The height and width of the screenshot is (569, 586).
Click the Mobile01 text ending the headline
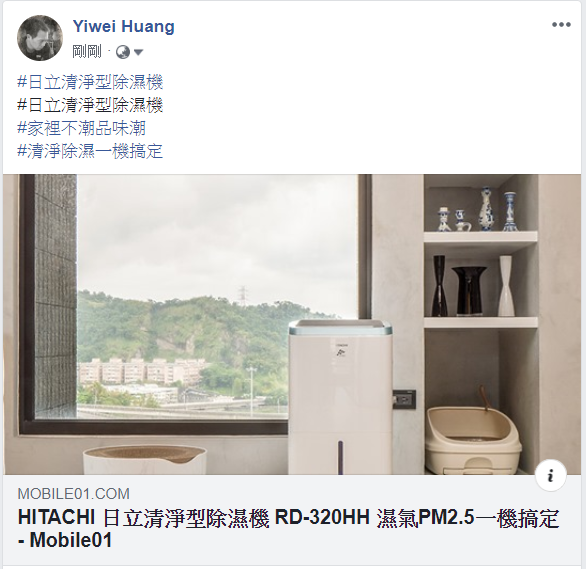click(70, 540)
